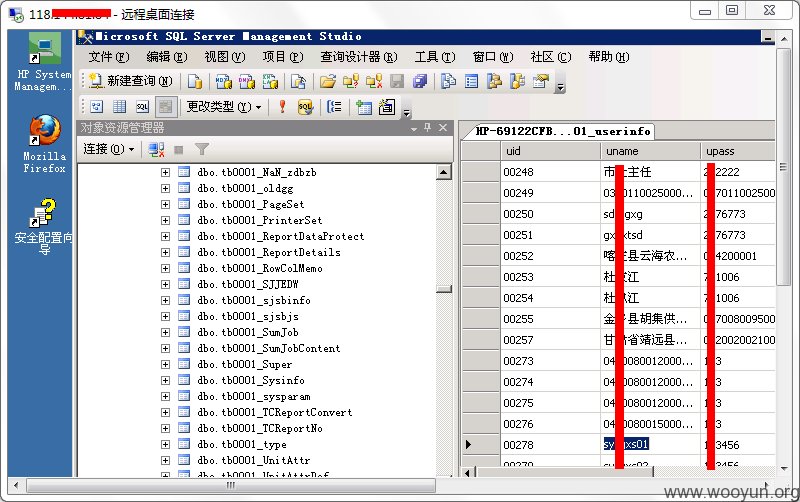The image size is (800, 502).
Task: Open 安全配置向导 desktop shortcut
Action: pyautogui.click(x=44, y=227)
